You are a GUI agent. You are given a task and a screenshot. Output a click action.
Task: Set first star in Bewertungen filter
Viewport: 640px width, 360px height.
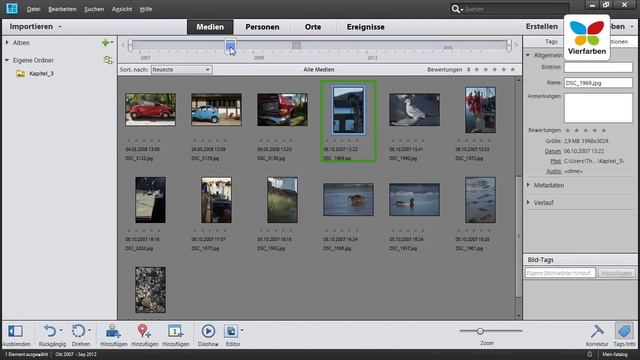tap(477, 70)
